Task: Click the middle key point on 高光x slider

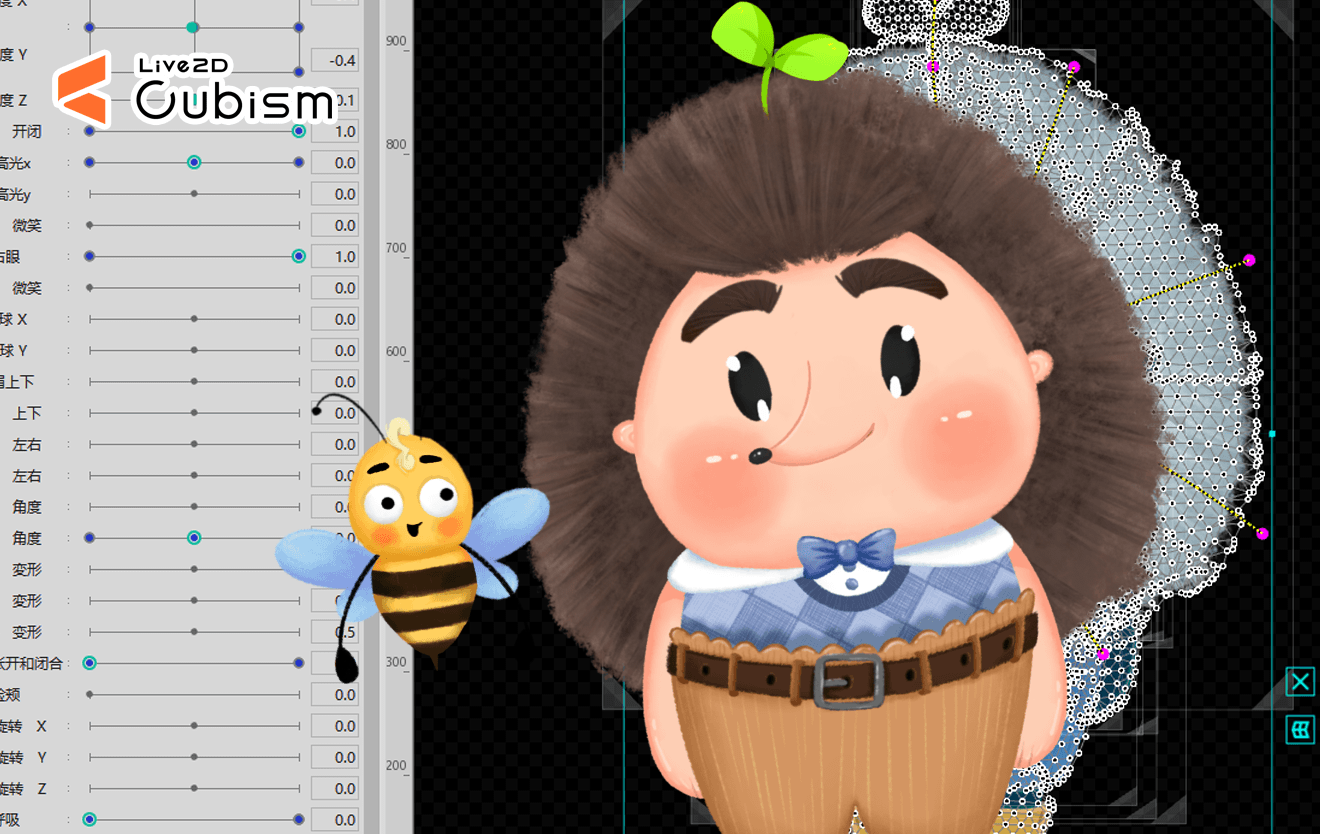Action: [194, 162]
